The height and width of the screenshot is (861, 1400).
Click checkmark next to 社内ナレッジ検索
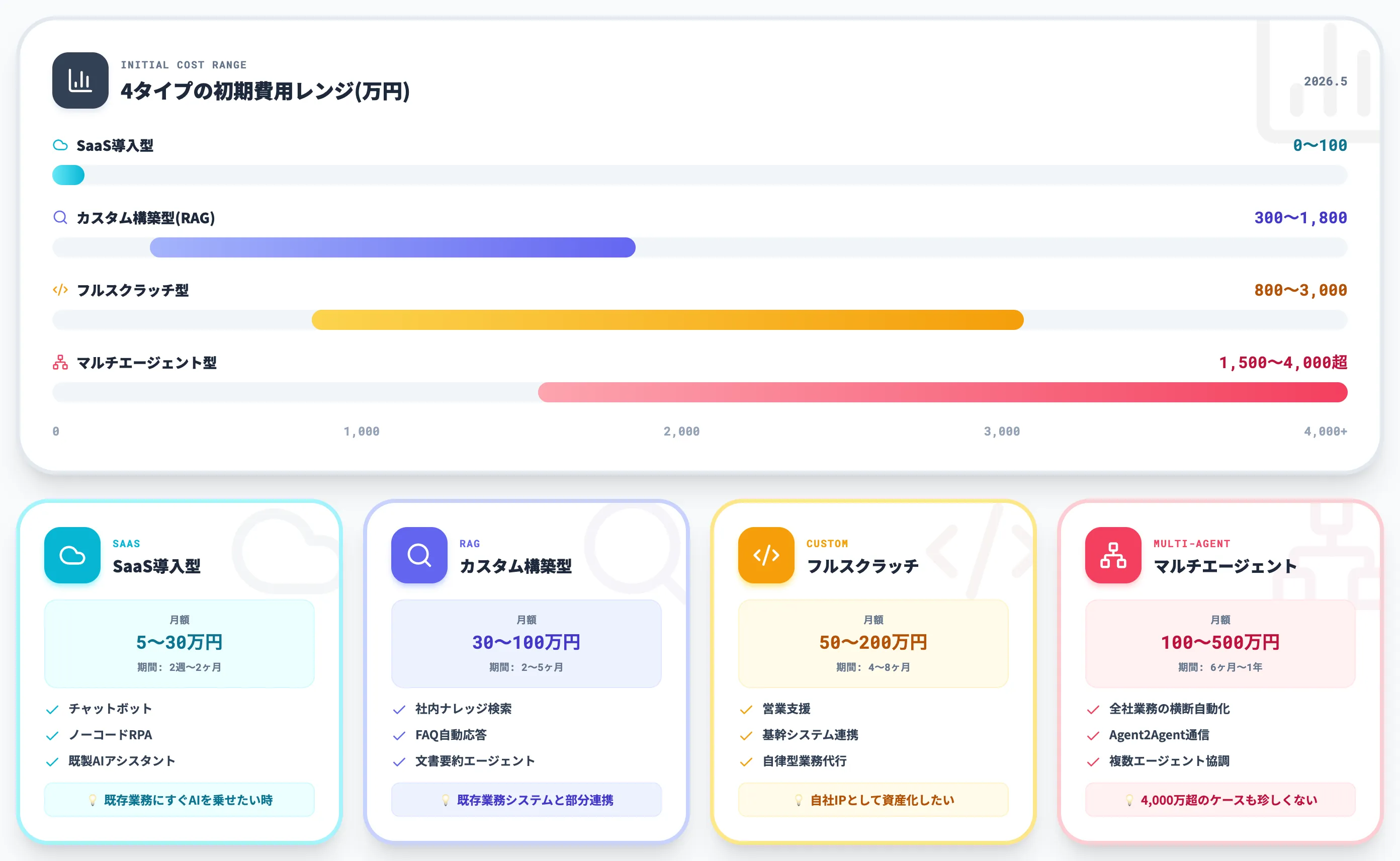click(399, 710)
